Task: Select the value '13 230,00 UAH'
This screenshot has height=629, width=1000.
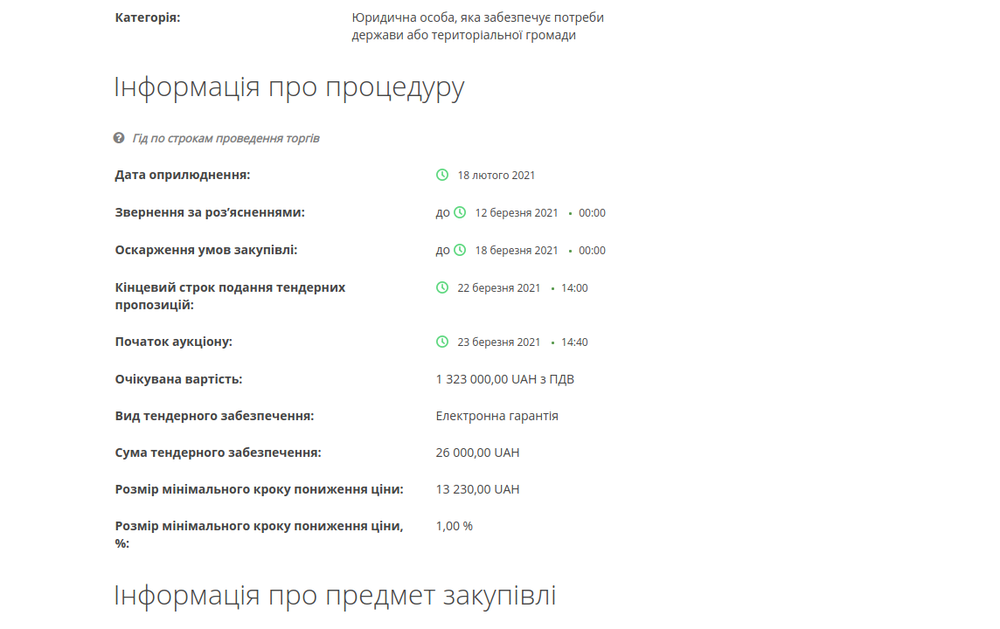Action: 478,490
